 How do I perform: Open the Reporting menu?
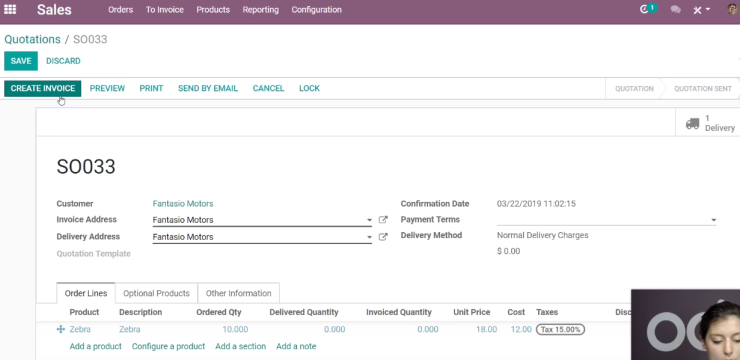(261, 9)
